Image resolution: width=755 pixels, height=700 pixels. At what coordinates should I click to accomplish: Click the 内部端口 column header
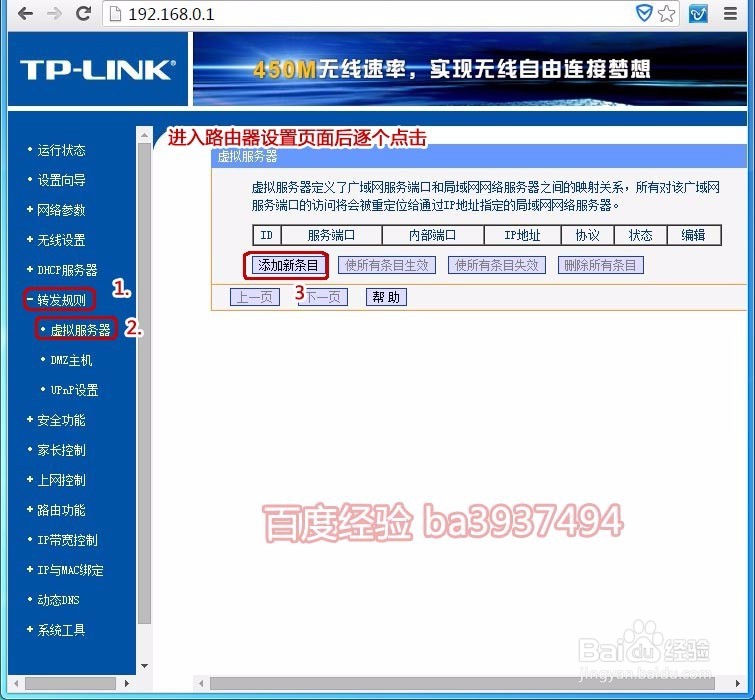click(433, 235)
